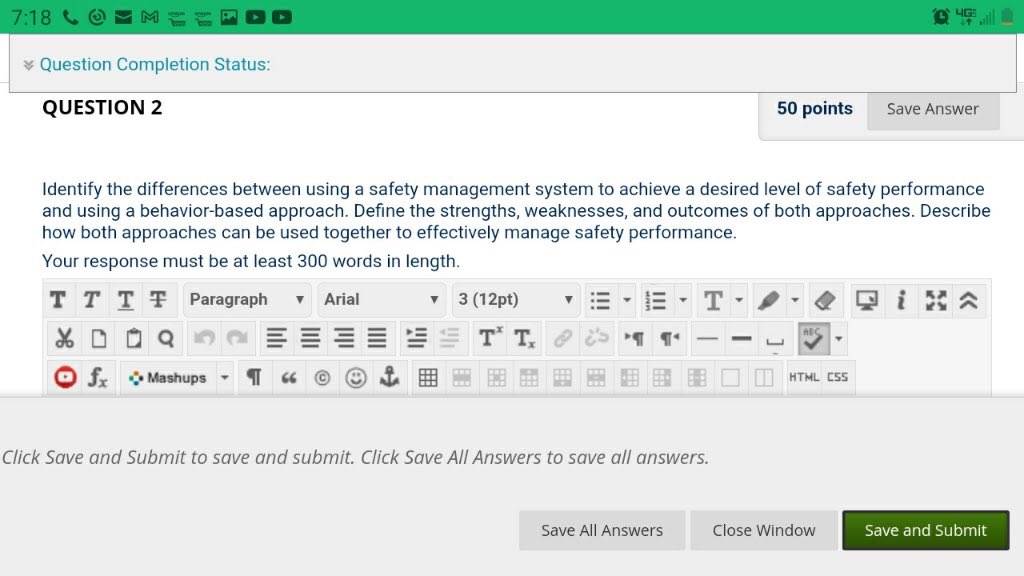
Task: Paste from clipboard icon
Action: click(133, 338)
